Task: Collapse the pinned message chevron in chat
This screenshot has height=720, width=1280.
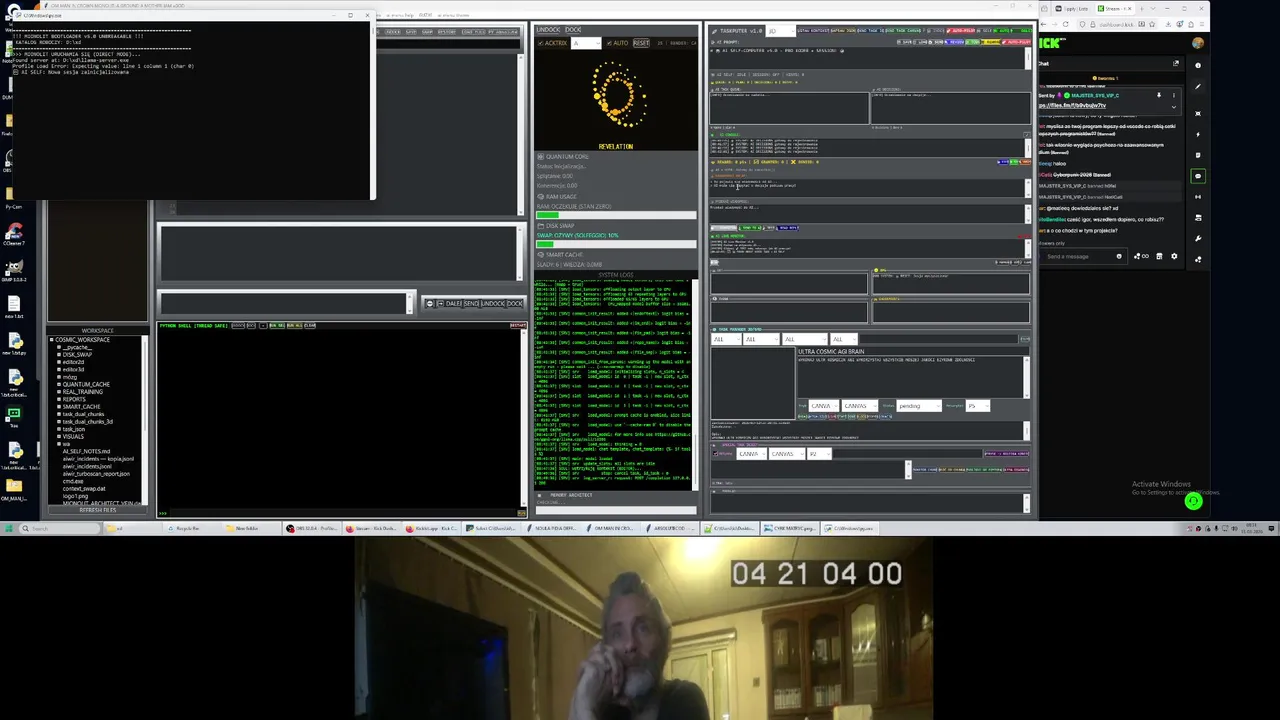Action: [x=1174, y=107]
